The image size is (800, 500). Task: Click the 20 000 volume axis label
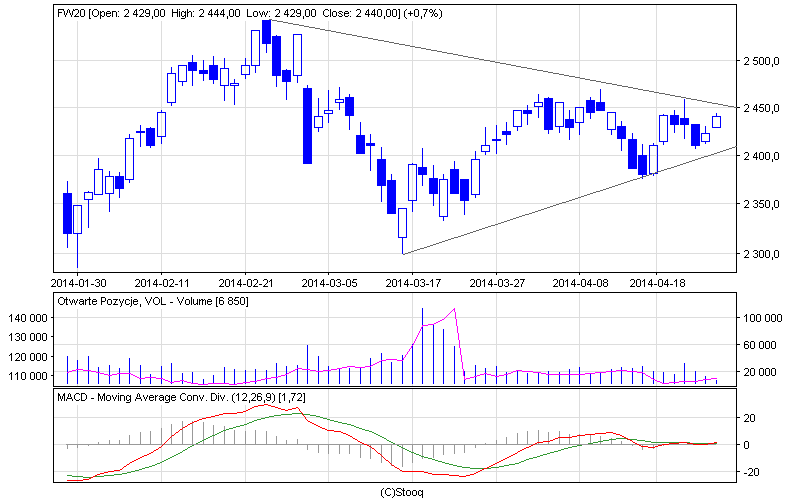(763, 372)
